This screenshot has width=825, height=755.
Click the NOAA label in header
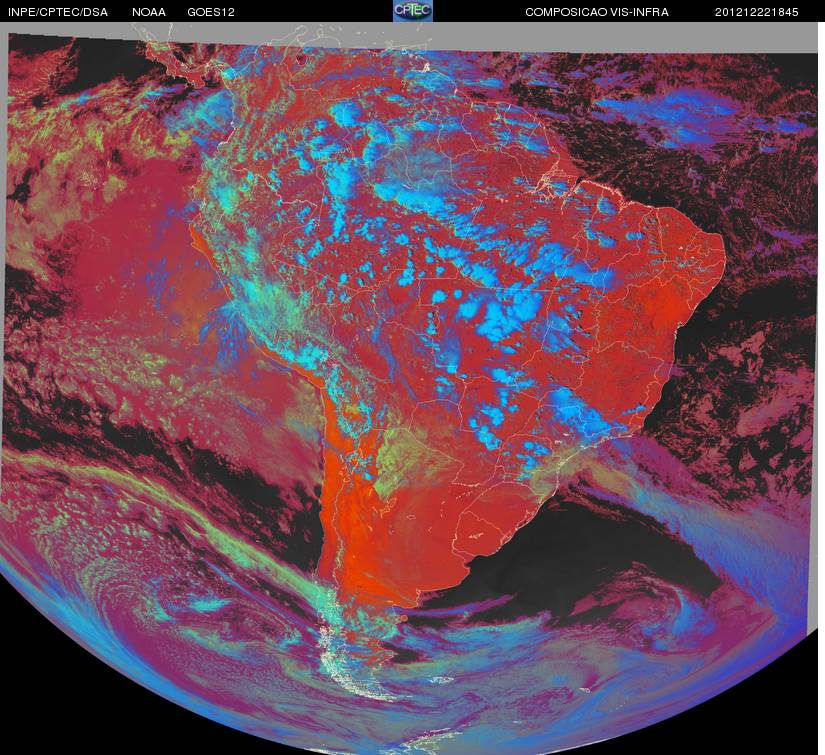click(x=149, y=12)
